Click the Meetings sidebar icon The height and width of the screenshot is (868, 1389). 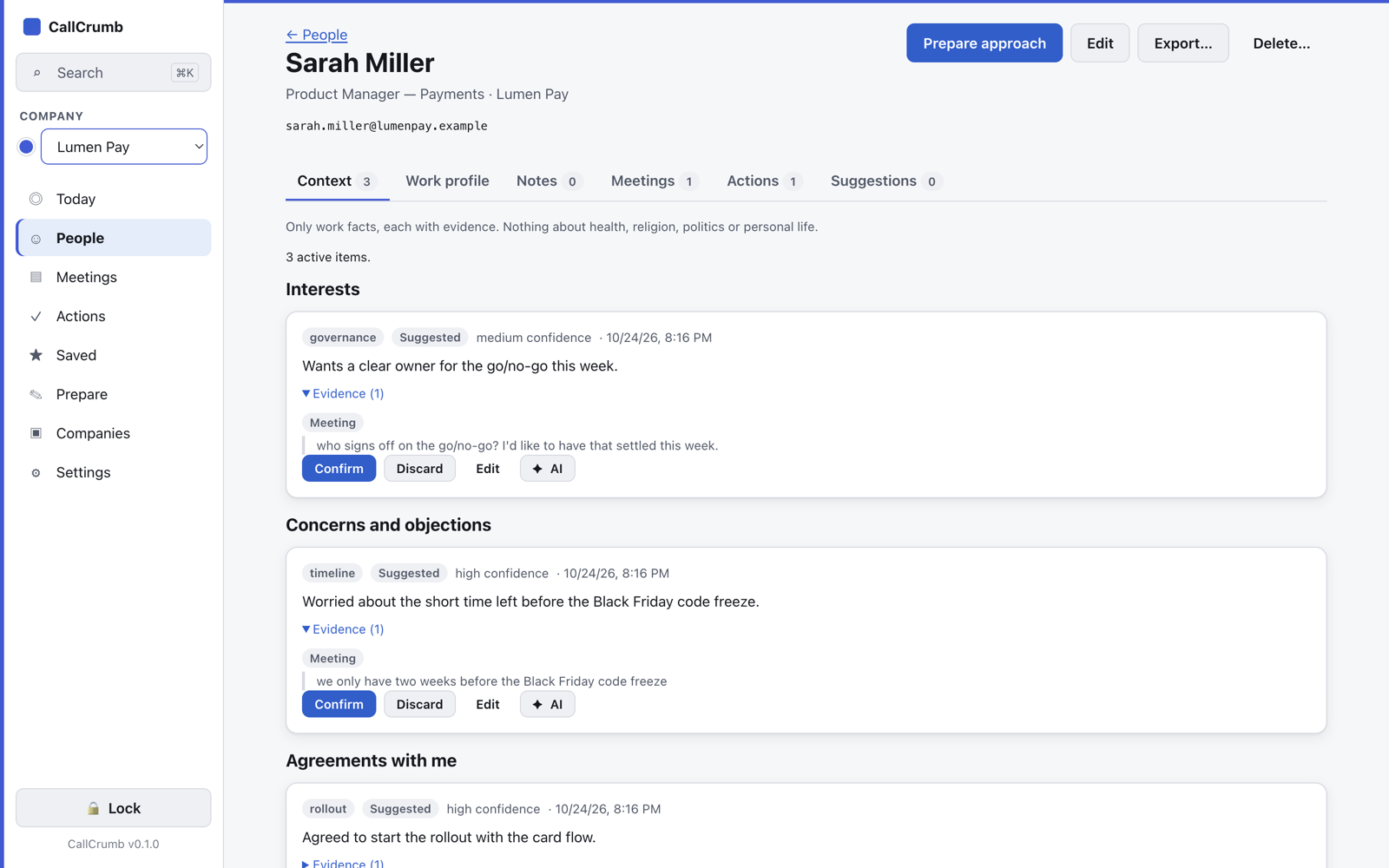pos(36,277)
